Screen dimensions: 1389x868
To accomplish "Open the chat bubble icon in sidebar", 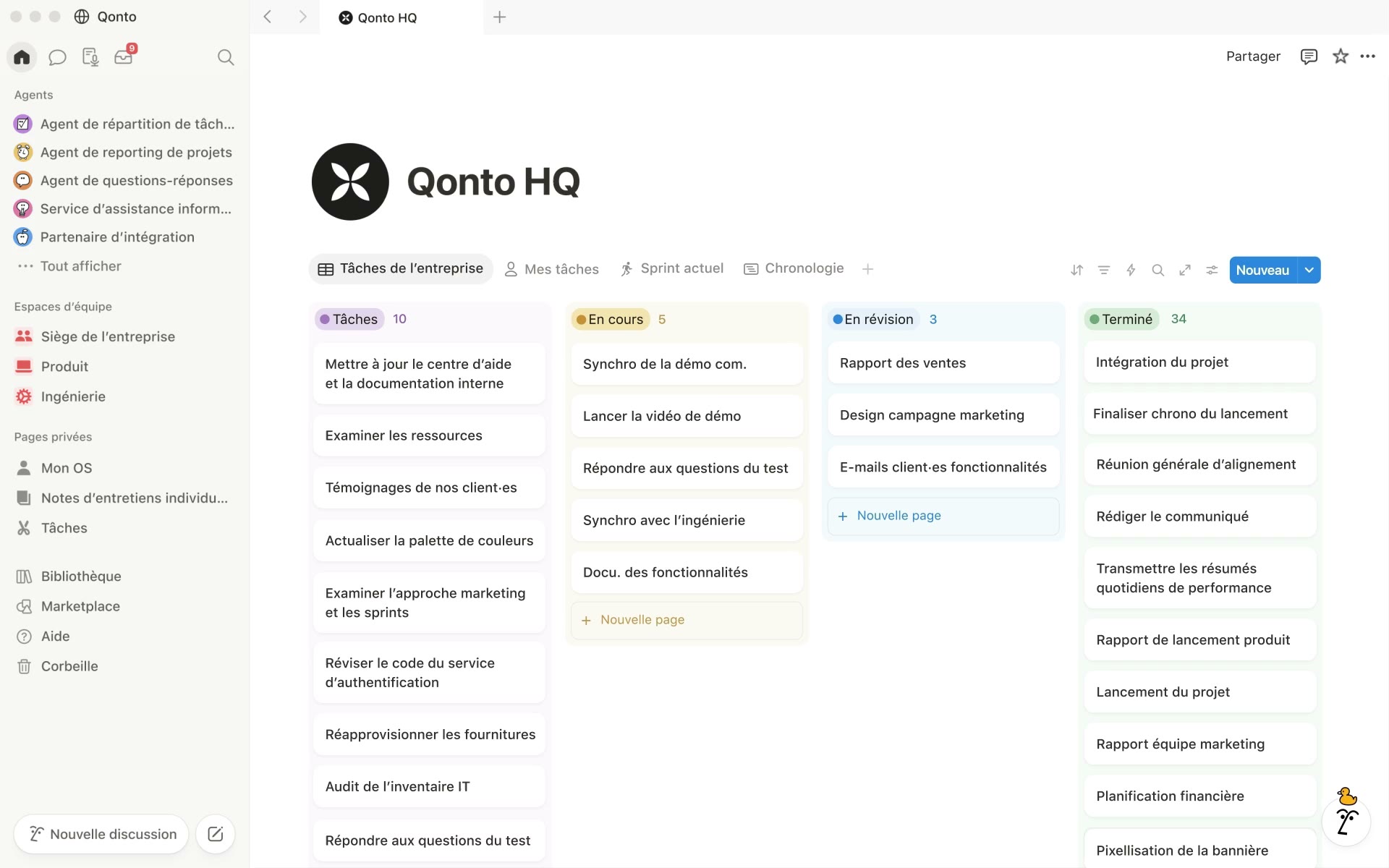I will coord(57,57).
